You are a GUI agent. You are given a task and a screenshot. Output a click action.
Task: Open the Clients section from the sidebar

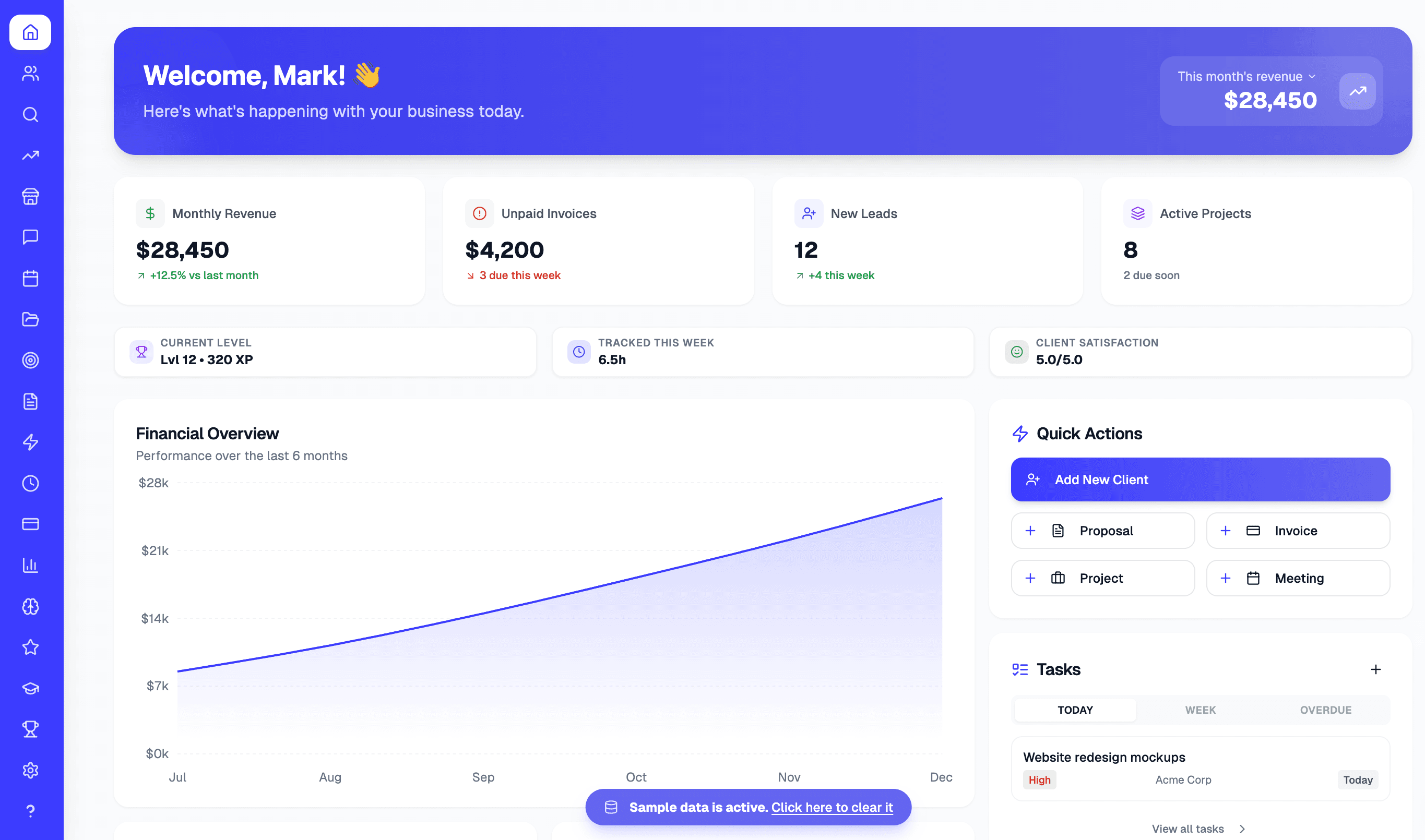pos(30,73)
